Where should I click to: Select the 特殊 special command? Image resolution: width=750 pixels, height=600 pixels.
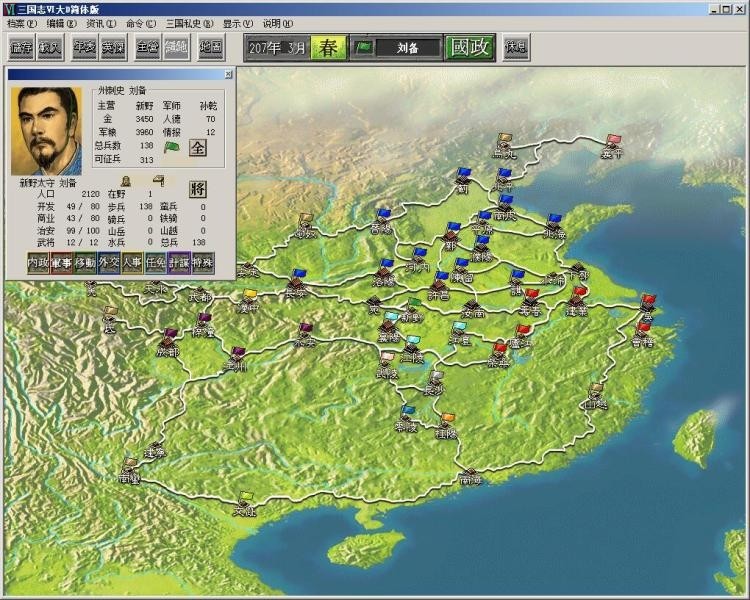coord(202,263)
